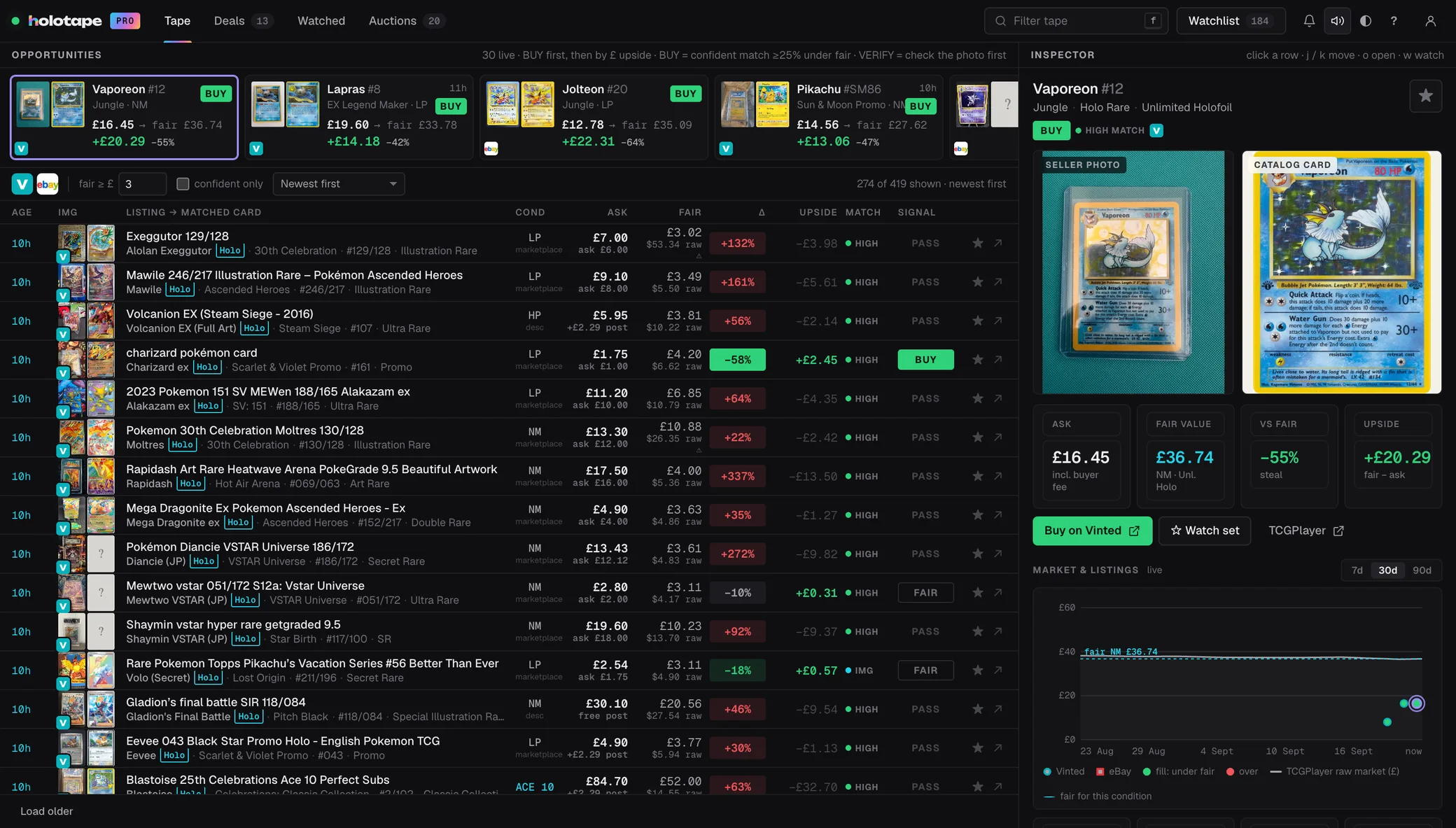Open the Deals tab

(243, 21)
